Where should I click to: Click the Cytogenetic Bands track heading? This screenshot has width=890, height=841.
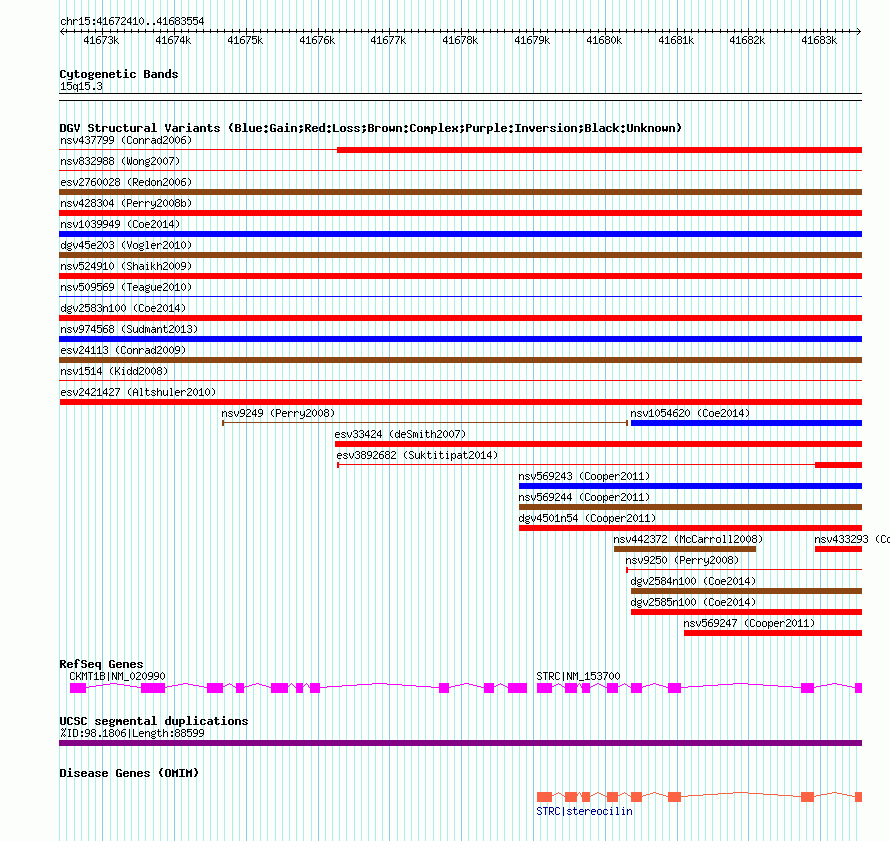(x=119, y=74)
